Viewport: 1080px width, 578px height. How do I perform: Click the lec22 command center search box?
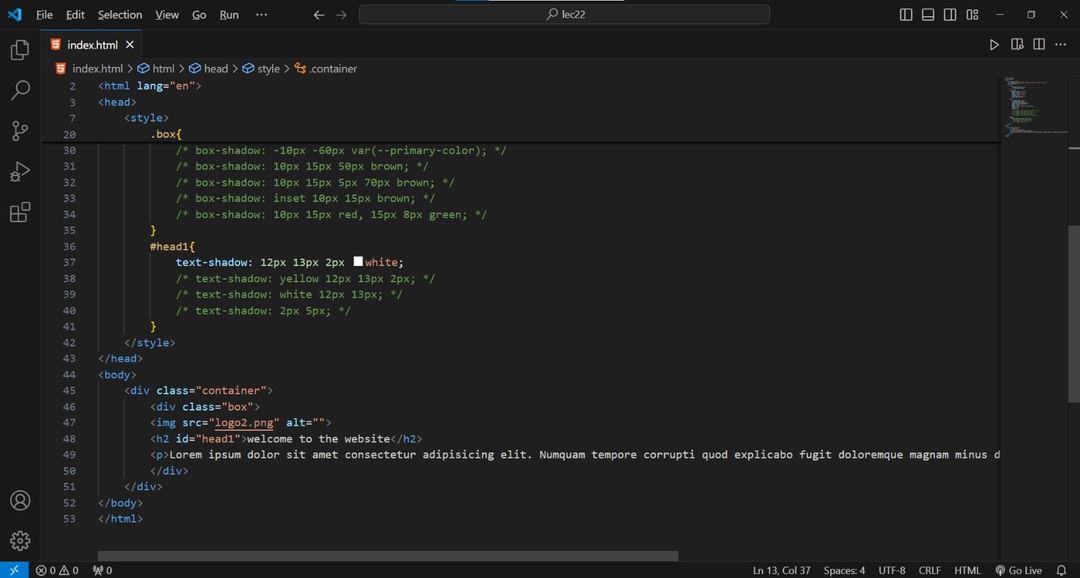(564, 14)
